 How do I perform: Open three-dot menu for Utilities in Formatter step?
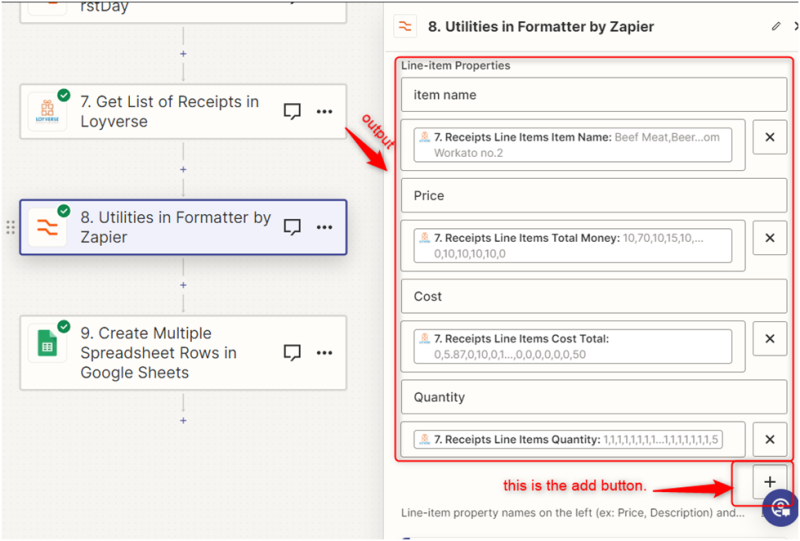324,227
